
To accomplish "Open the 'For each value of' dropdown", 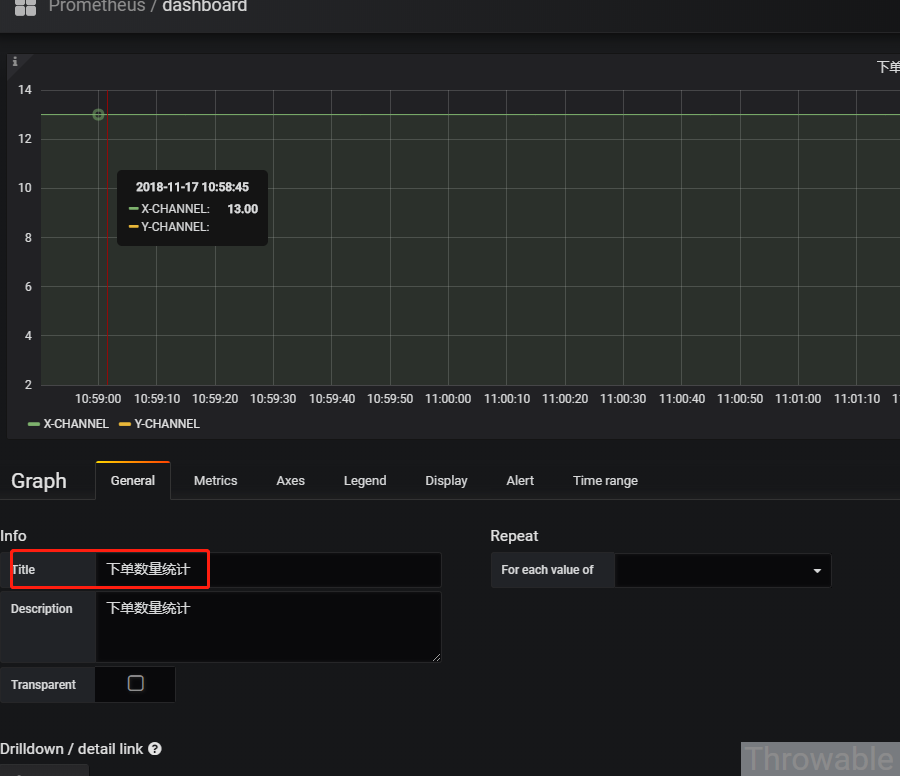I will [x=722, y=570].
